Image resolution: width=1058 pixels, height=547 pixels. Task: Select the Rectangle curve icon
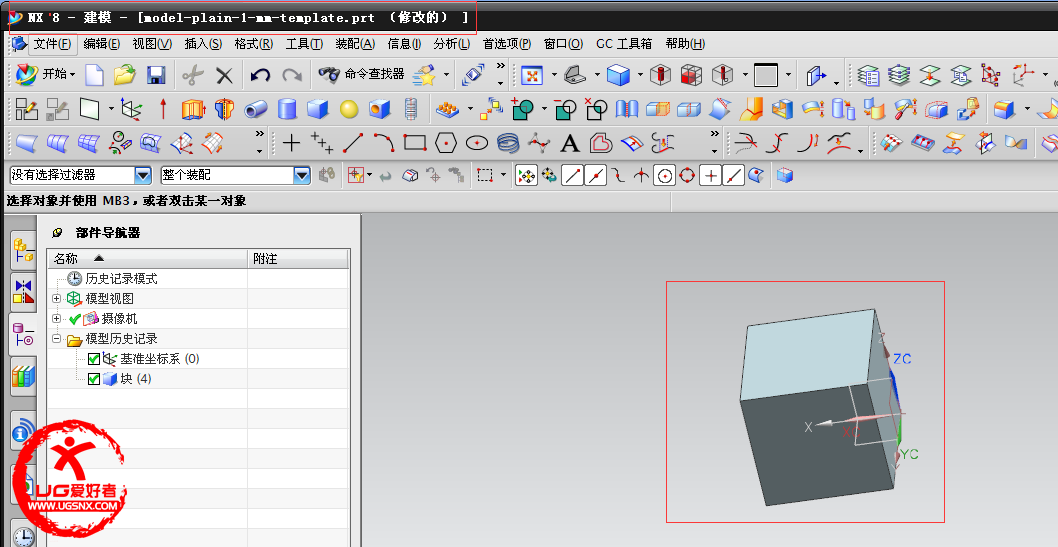[415, 143]
